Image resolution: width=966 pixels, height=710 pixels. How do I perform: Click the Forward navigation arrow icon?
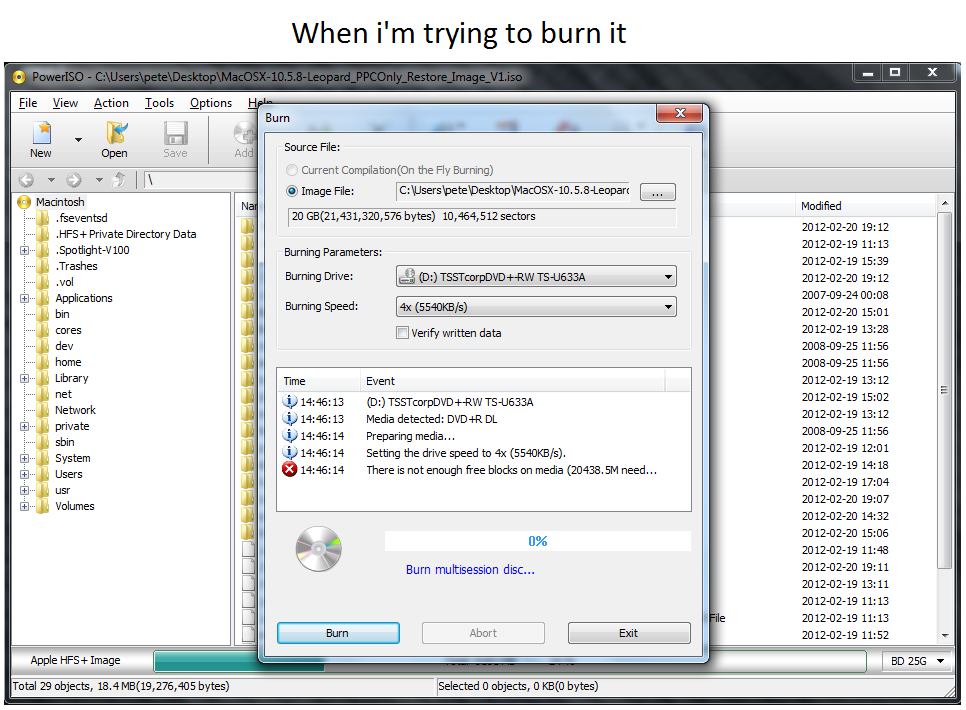[x=74, y=179]
